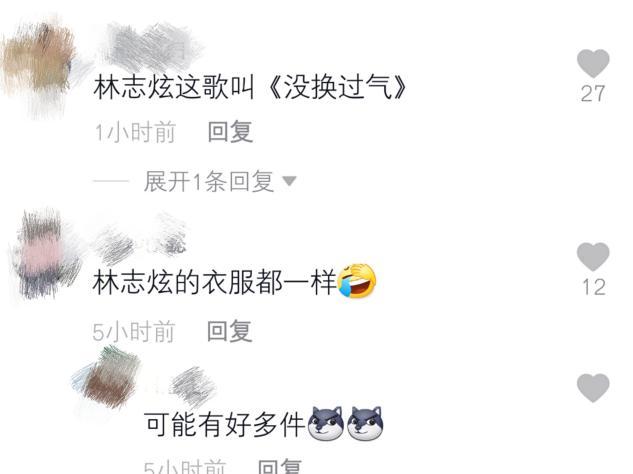Open the first commenter's avatar
The image size is (633, 474).
(x=38, y=67)
